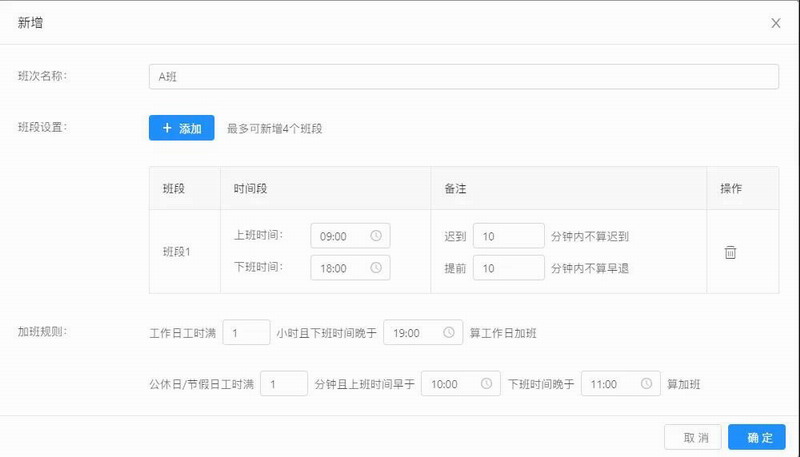Select the 公休日/节假日工时满 minutes input

(x=283, y=384)
